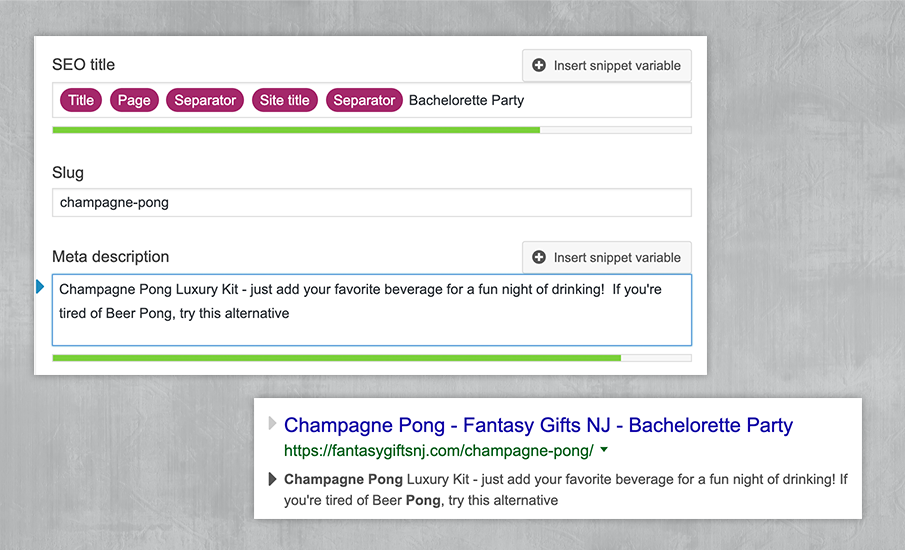Click Meta description length progress bar
Screen dimensions: 905x550
pos(370,357)
